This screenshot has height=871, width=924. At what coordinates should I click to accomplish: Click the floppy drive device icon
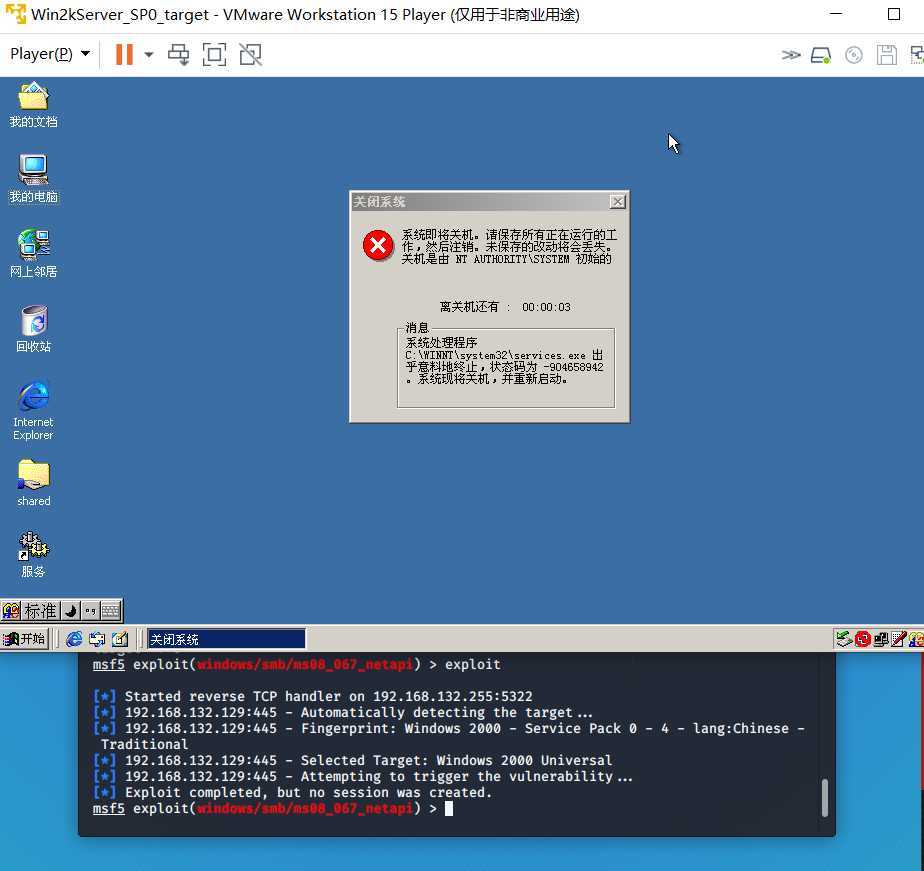coord(886,55)
